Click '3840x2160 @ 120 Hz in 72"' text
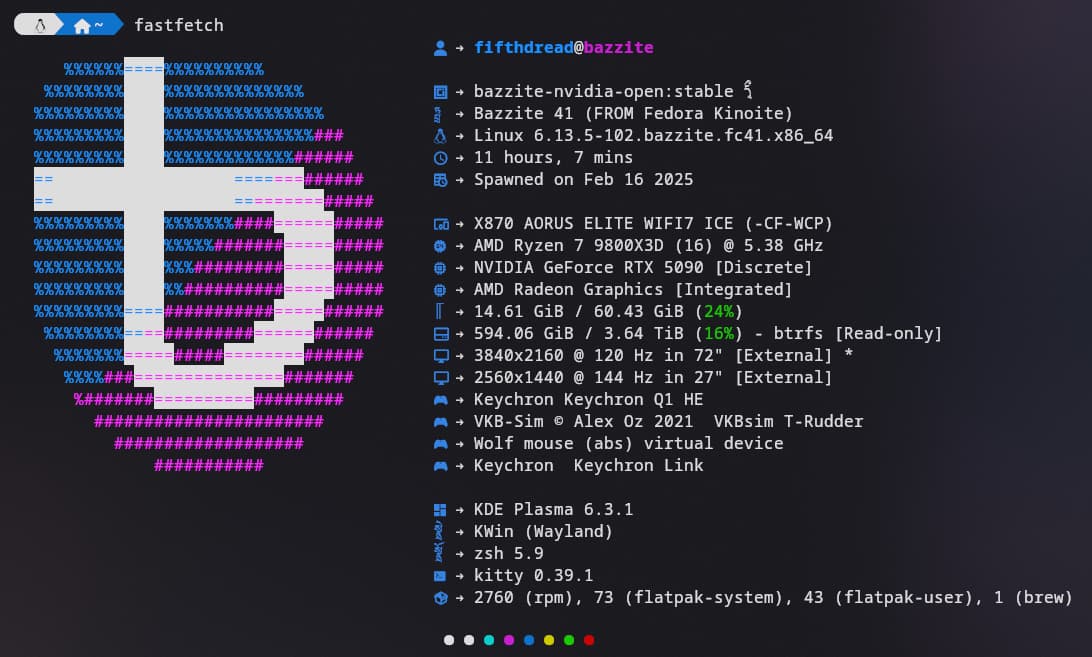 [599, 355]
